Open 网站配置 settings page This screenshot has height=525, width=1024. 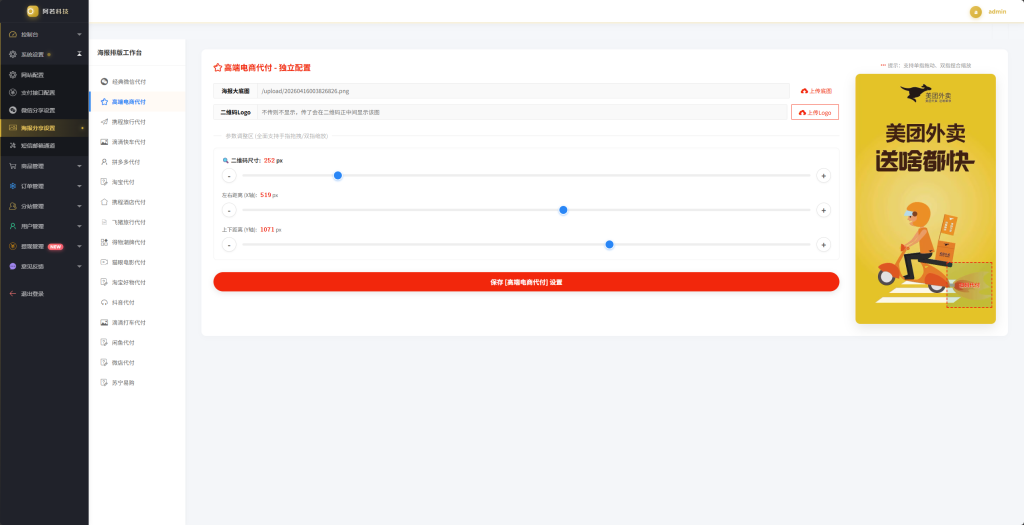click(44, 75)
